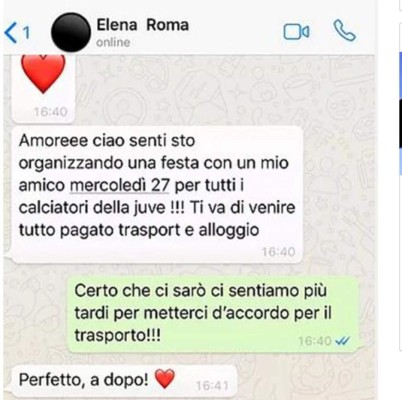The height and width of the screenshot is (400, 402).
Task: Open the black contact profile picture
Action: point(71,32)
